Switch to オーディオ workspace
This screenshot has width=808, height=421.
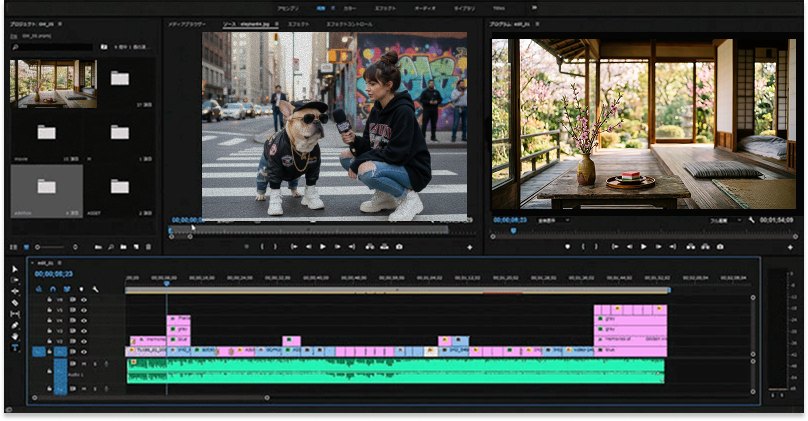point(425,8)
